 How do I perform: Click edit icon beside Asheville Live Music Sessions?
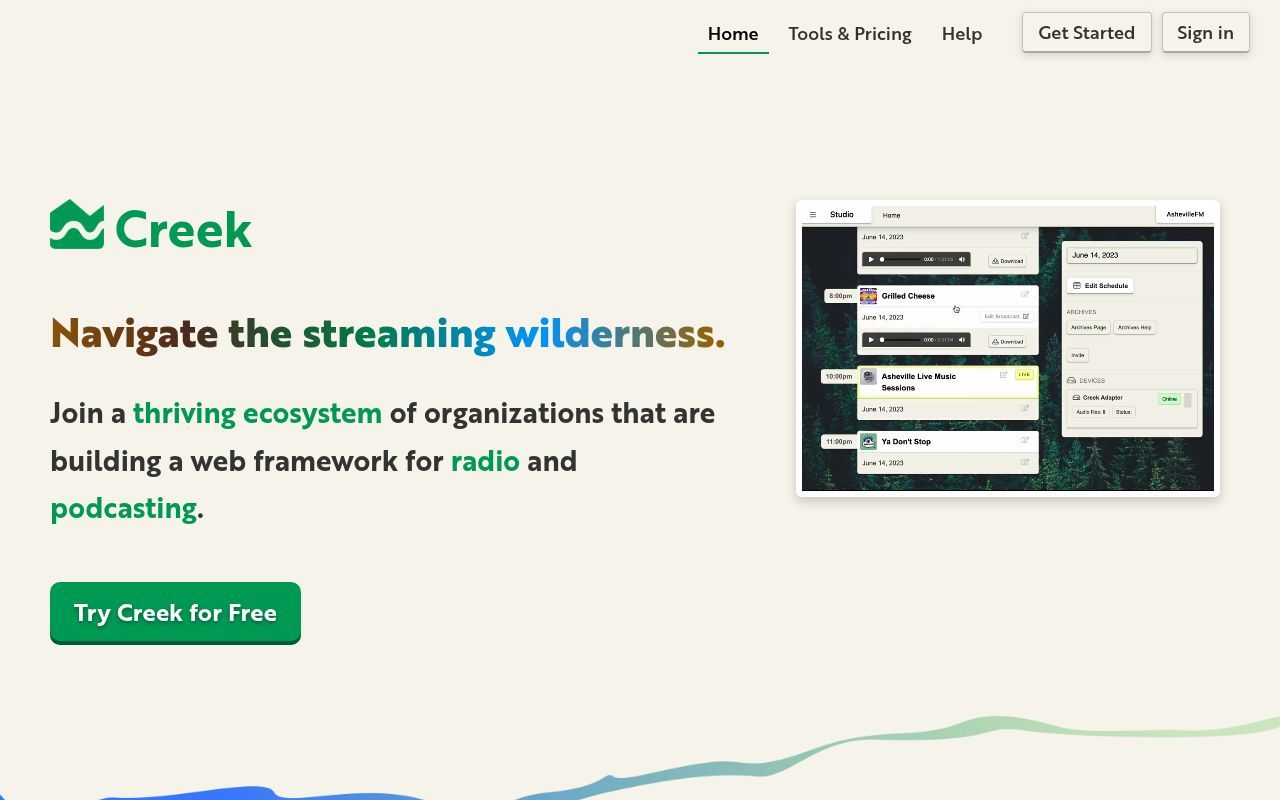click(x=1003, y=374)
